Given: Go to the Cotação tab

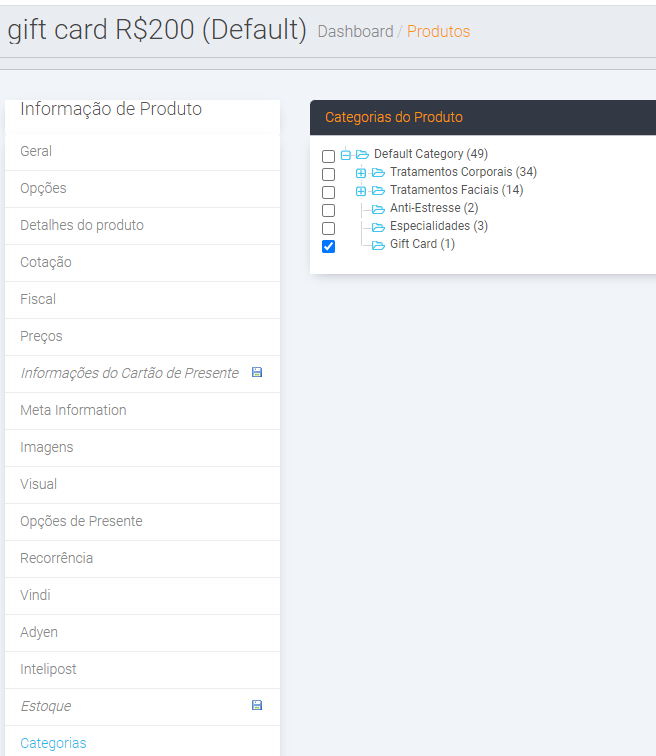Looking at the screenshot, I should [x=142, y=263].
